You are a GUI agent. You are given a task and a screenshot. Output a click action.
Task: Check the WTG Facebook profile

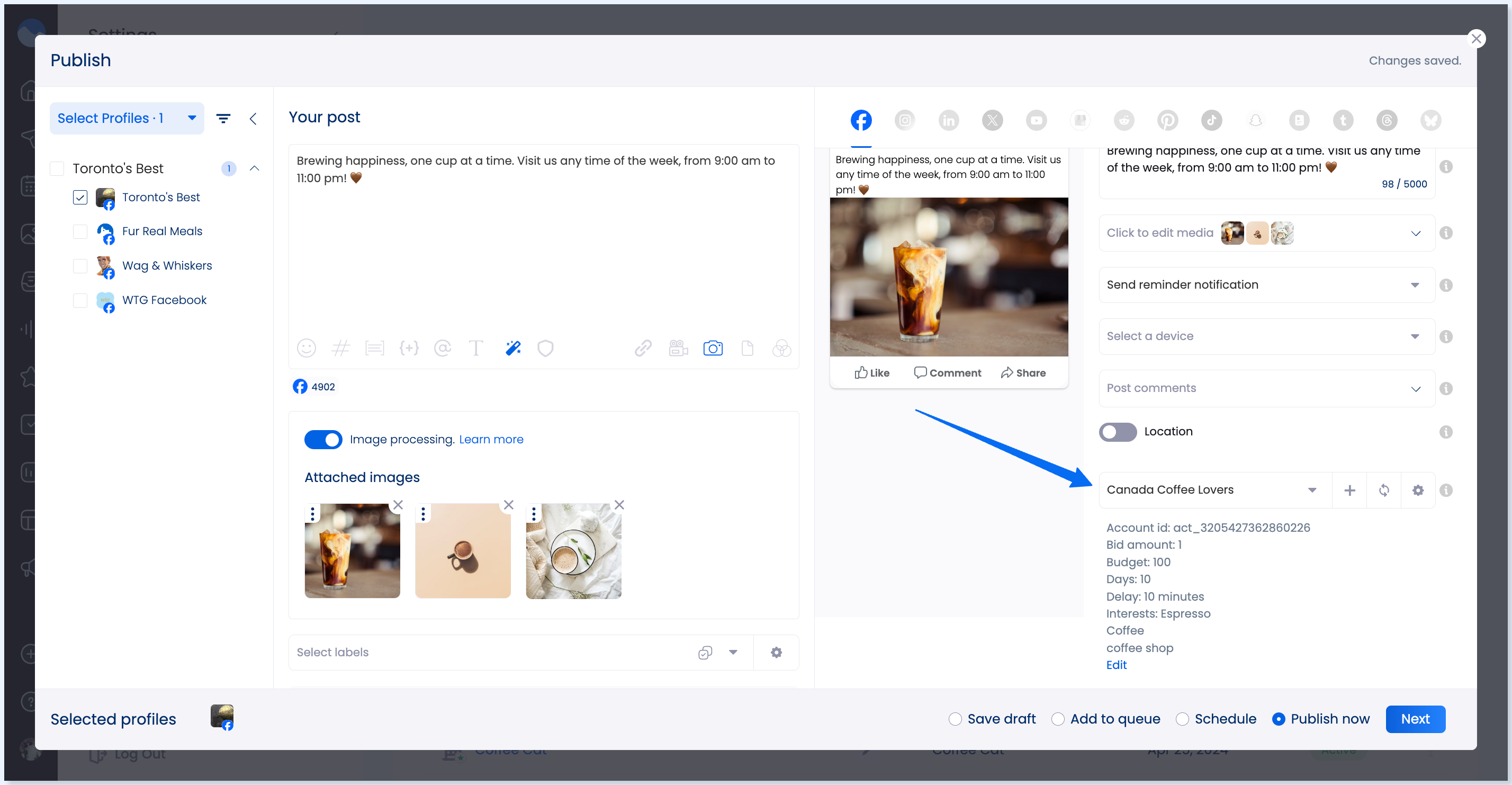[x=80, y=300]
